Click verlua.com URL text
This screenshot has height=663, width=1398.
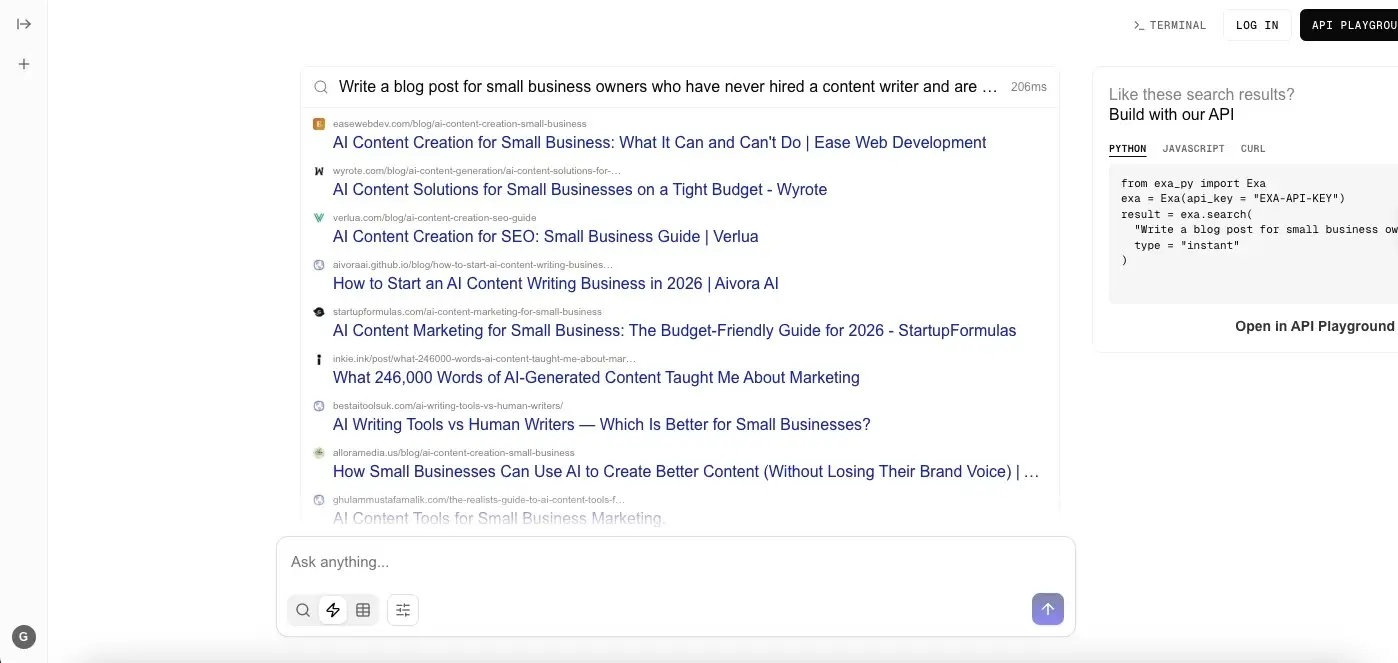point(434,218)
